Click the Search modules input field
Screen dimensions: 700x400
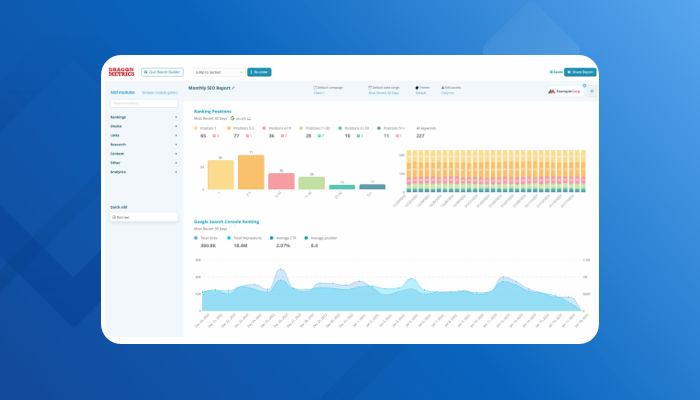coord(143,103)
